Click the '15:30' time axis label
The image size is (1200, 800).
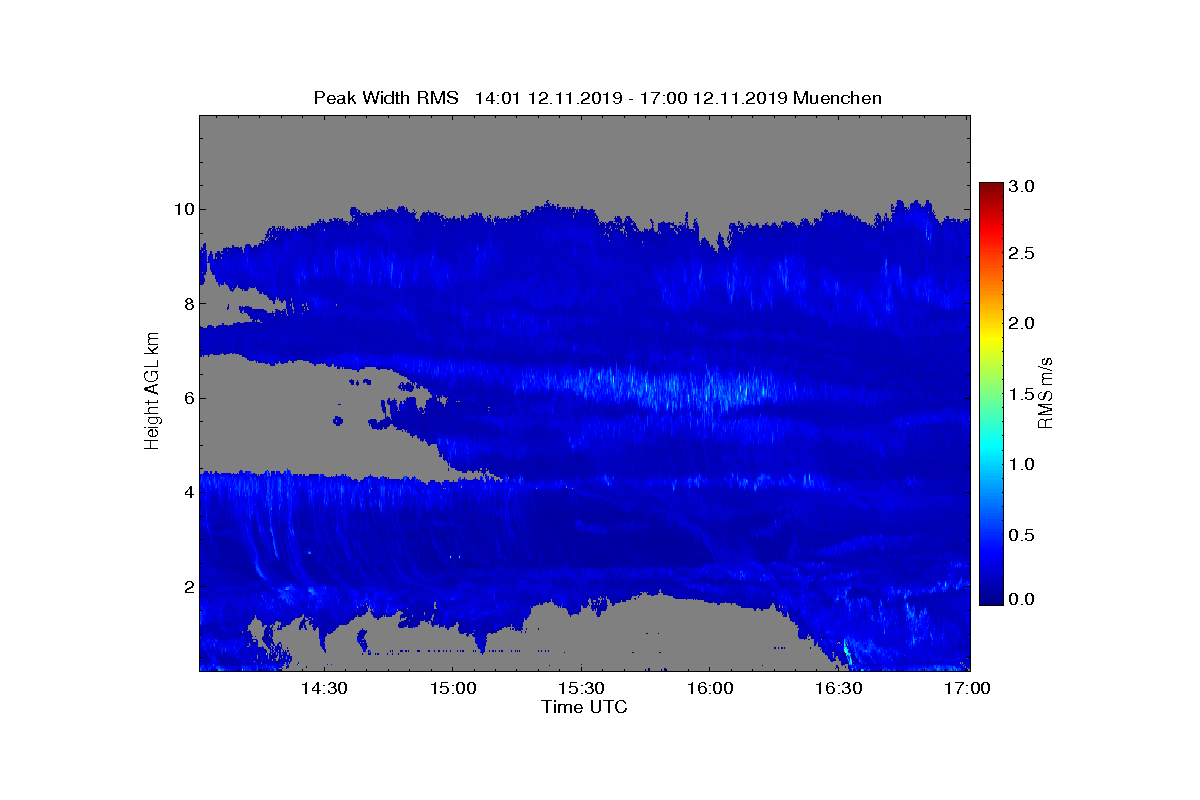(x=582, y=689)
